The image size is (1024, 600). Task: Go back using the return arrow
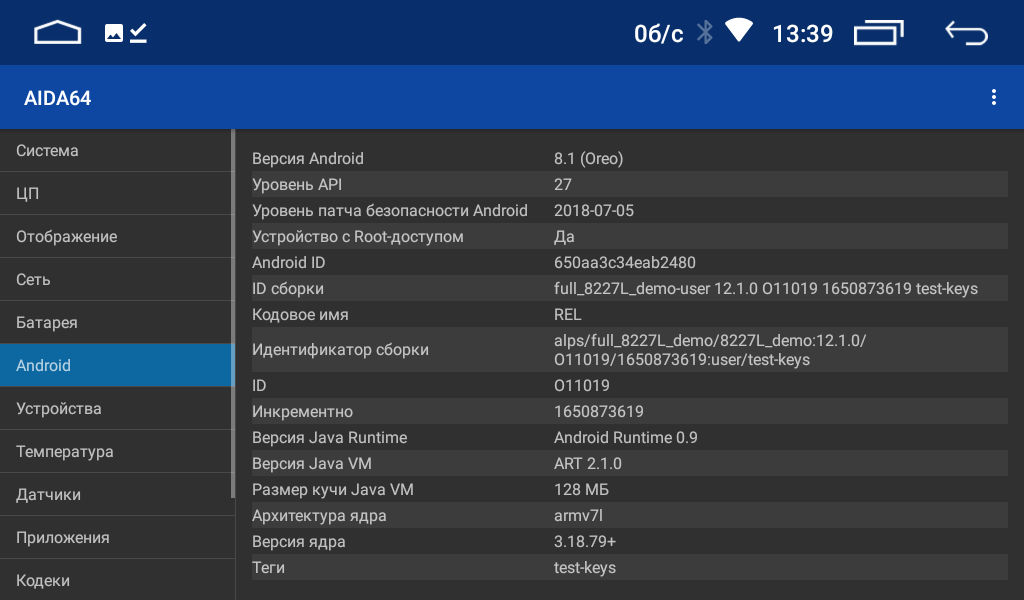click(x=967, y=33)
